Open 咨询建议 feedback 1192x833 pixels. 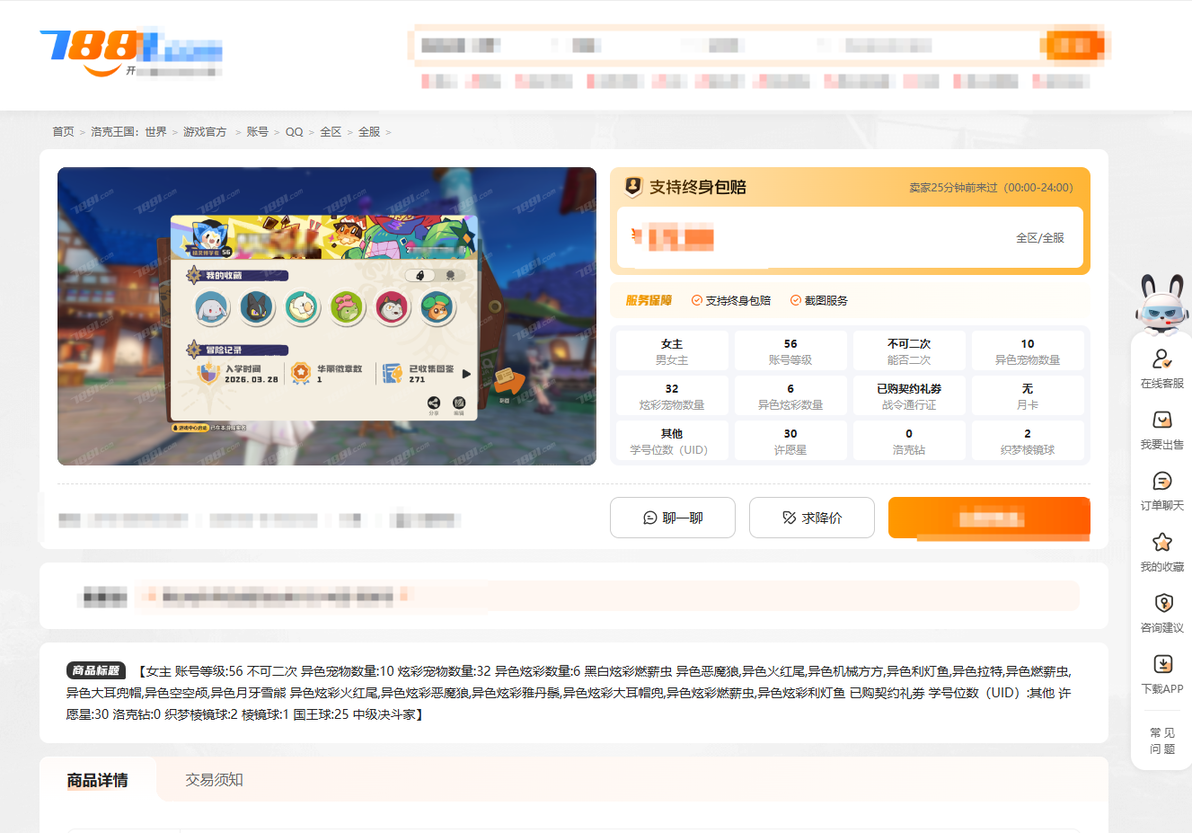[1162, 613]
